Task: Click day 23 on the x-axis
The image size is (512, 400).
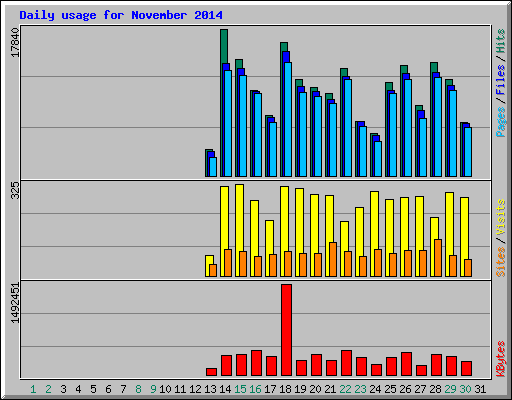Action: (360, 389)
